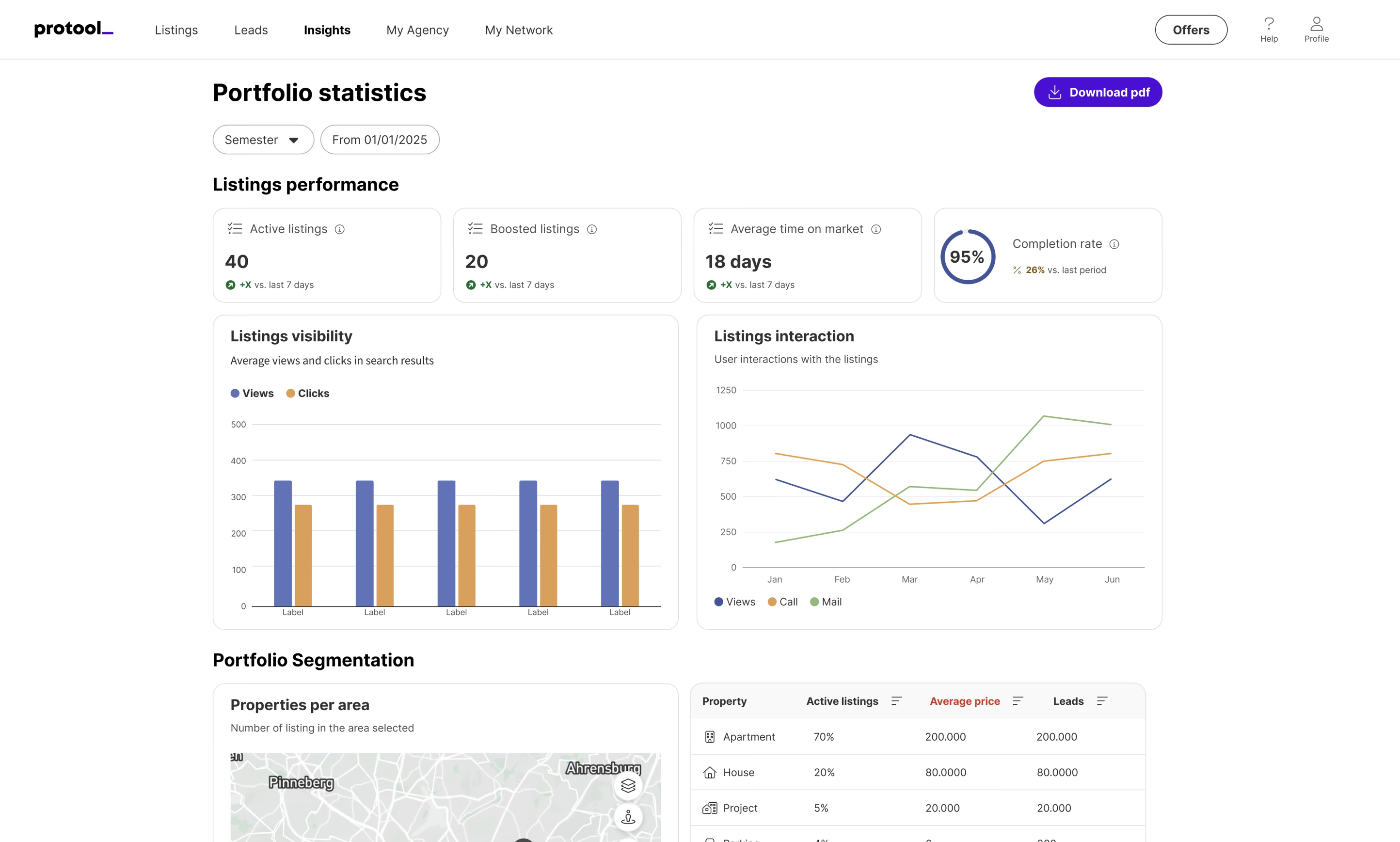Select the From 01/01/2025 date field
Screen dimensions: 1400x842
380,140
